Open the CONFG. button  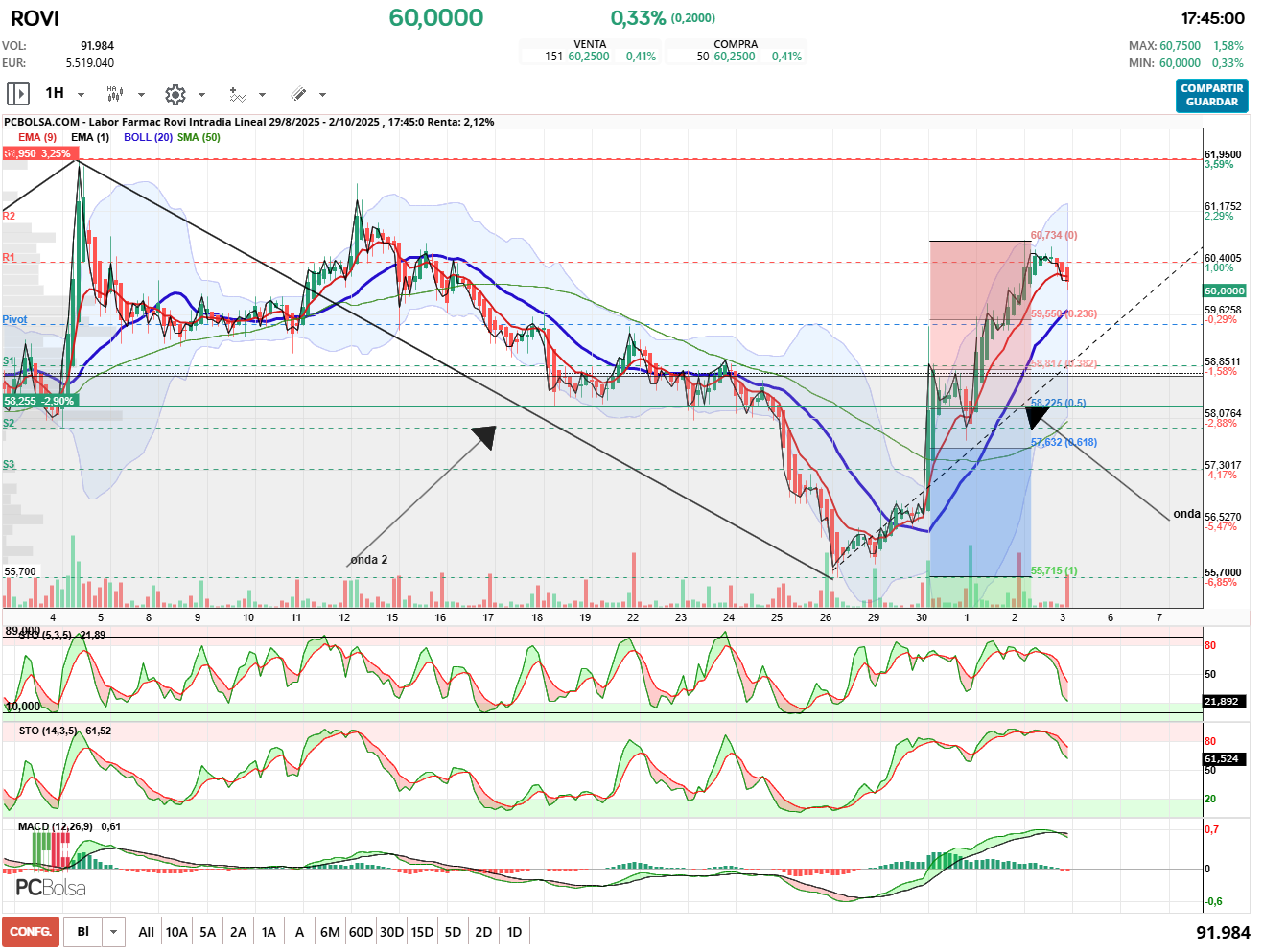point(31,932)
